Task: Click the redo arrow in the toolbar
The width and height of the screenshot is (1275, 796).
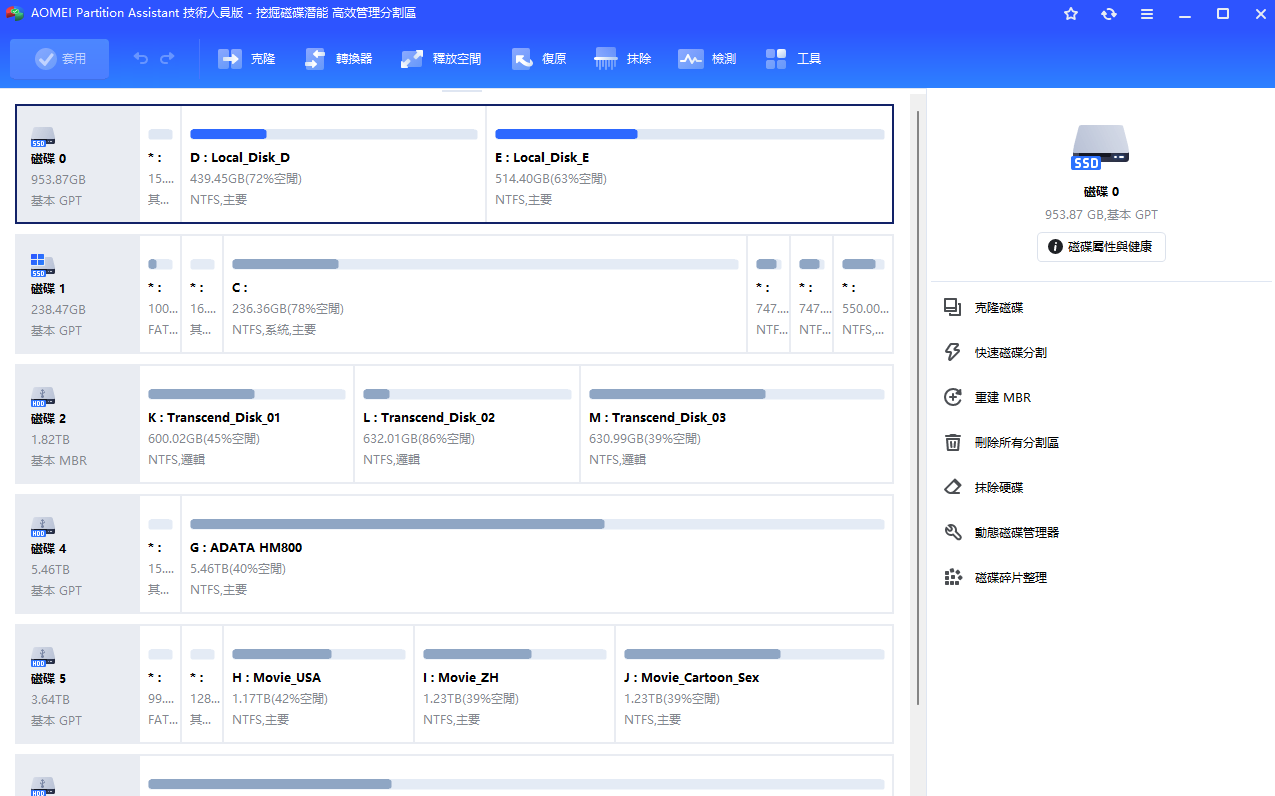Action: [x=167, y=59]
